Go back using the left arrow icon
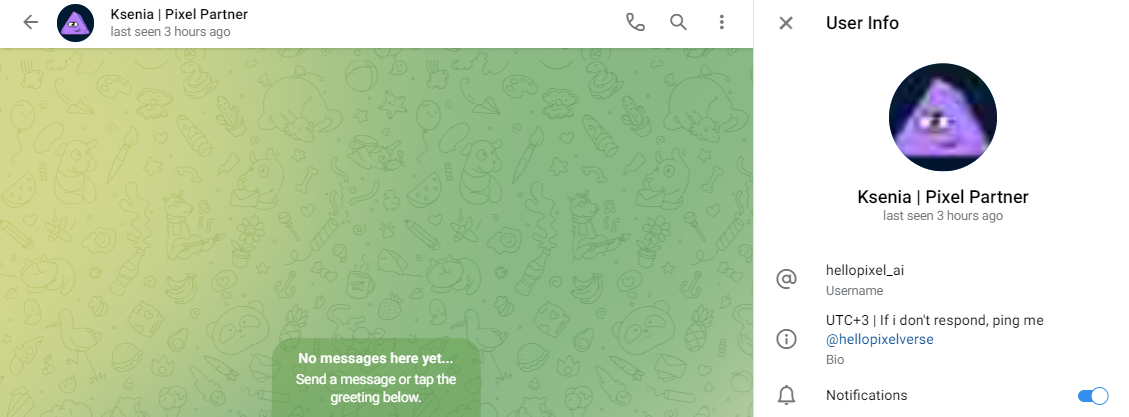The width and height of the screenshot is (1129, 417). click(30, 22)
